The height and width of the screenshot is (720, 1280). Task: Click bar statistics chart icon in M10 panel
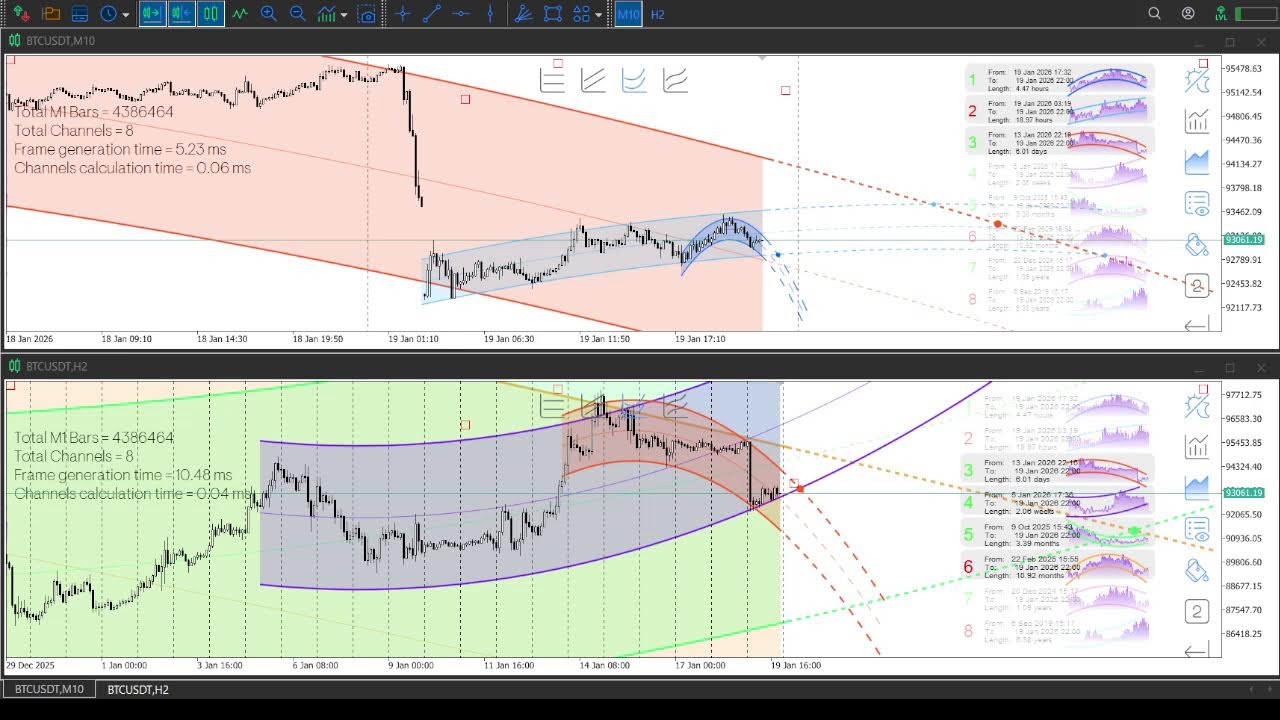(x=1197, y=121)
